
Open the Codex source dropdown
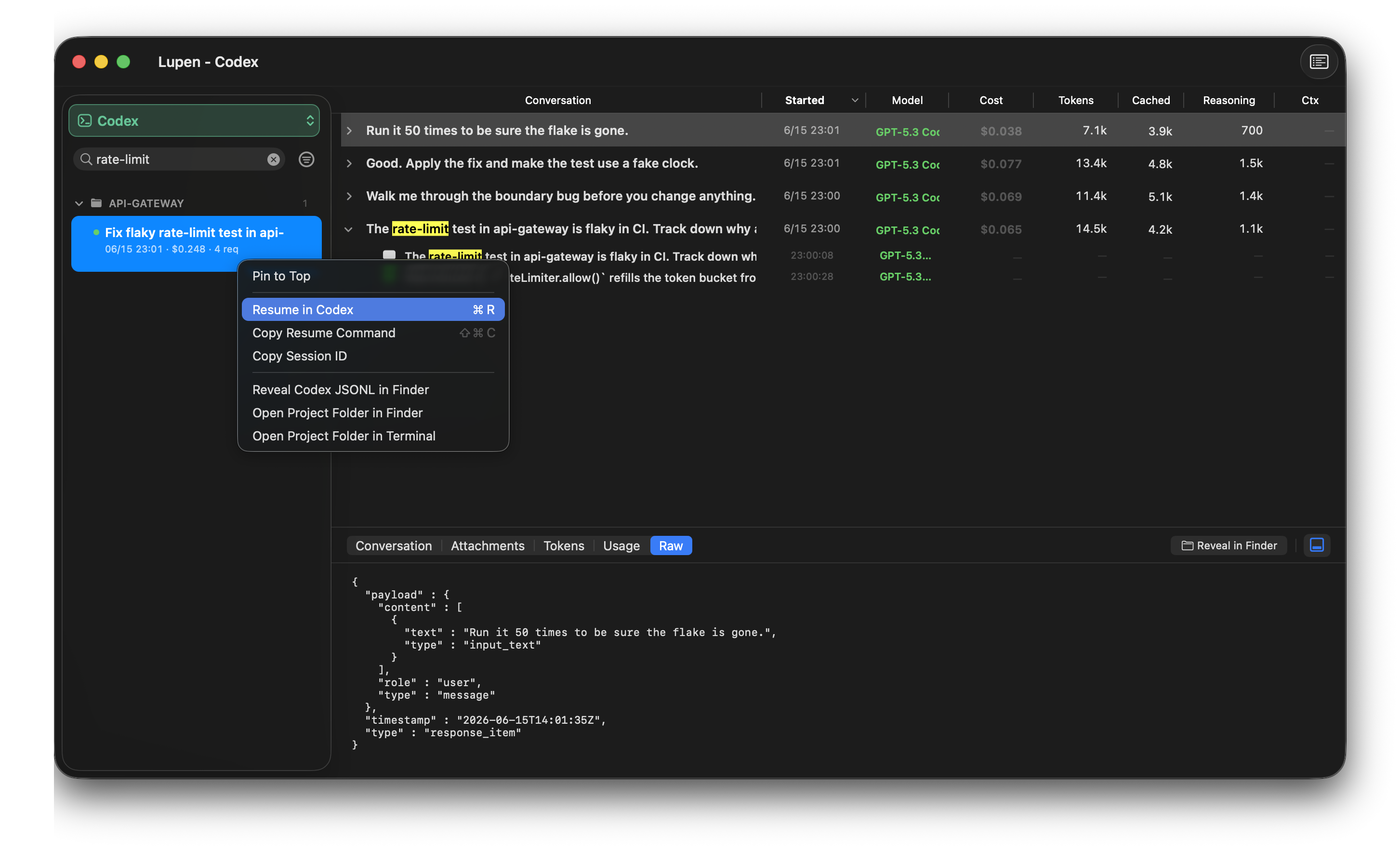194,120
